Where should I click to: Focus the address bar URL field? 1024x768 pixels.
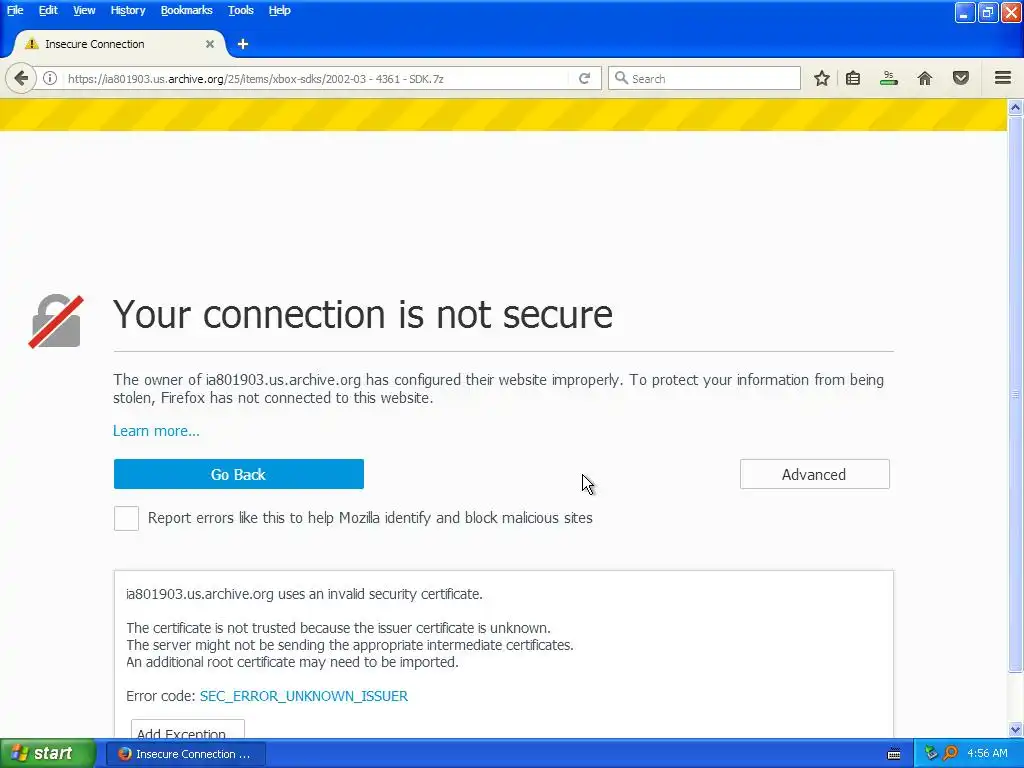[317, 78]
